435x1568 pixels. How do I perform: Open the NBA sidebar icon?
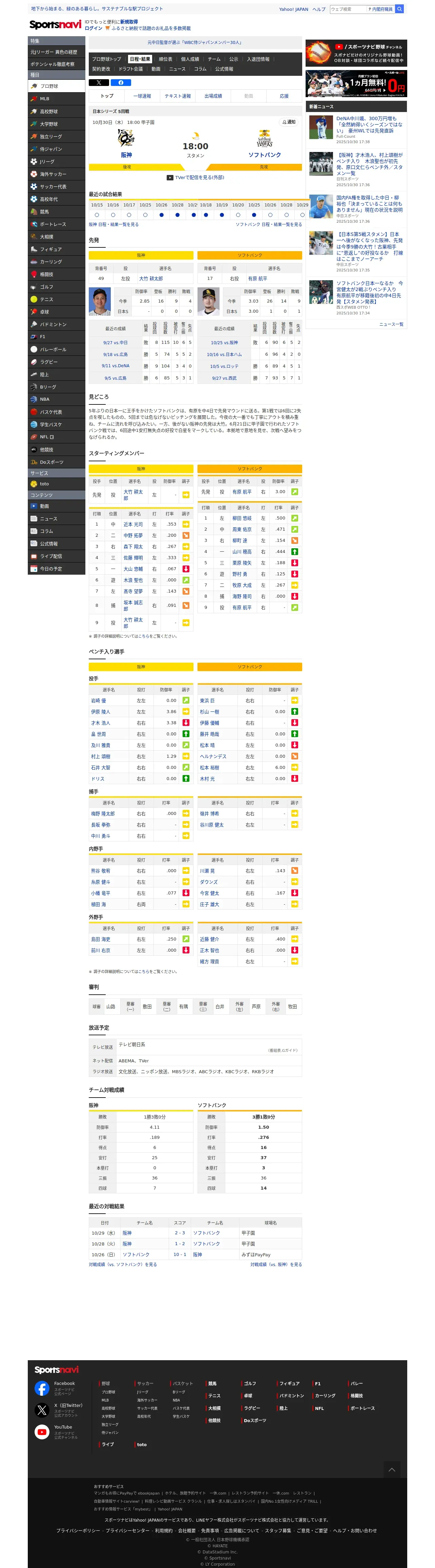[x=34, y=399]
